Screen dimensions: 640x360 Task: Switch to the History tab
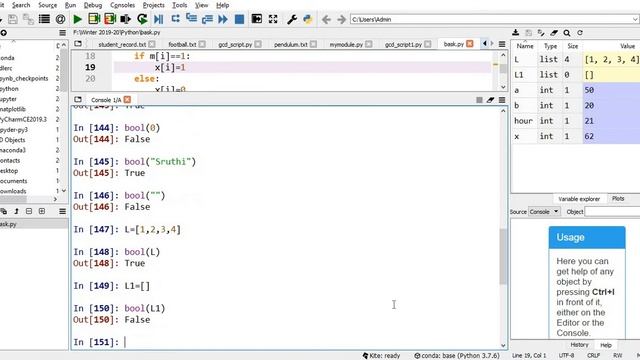click(579, 345)
